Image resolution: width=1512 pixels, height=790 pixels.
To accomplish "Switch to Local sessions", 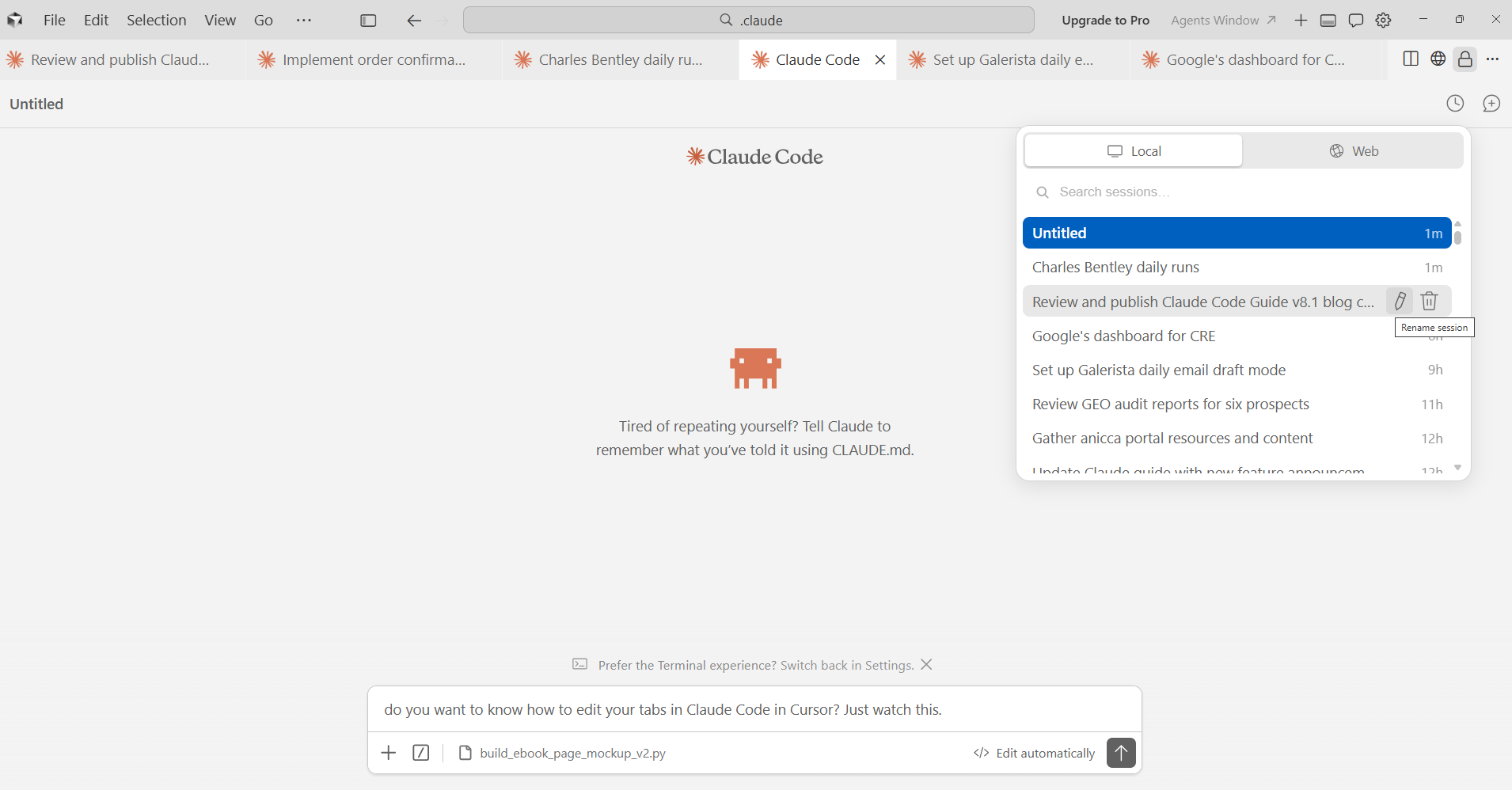I will pos(1134,150).
